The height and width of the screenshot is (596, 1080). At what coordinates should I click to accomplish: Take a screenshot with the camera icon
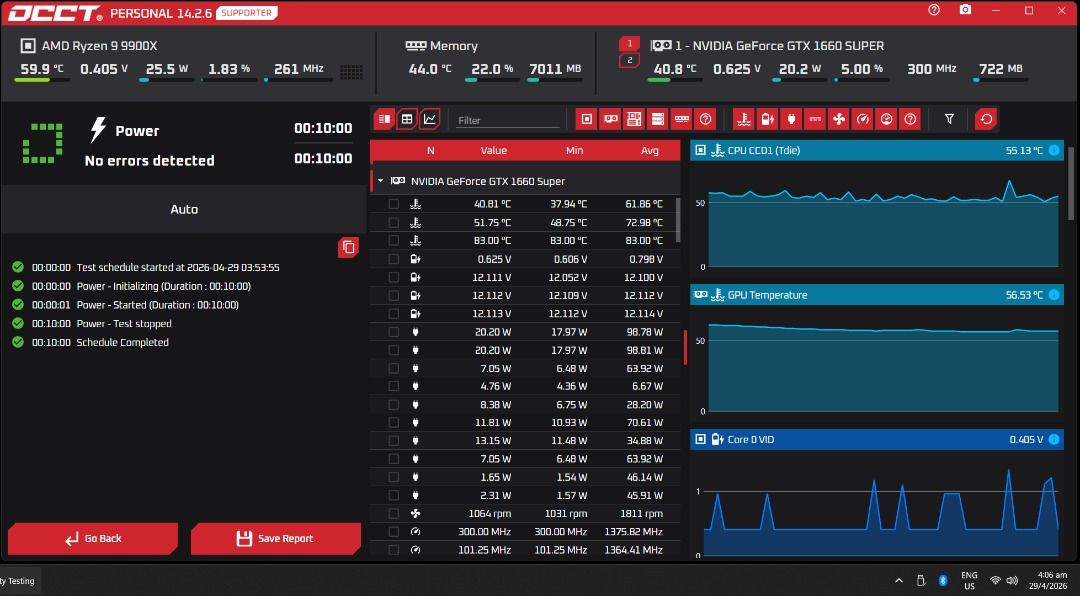966,10
